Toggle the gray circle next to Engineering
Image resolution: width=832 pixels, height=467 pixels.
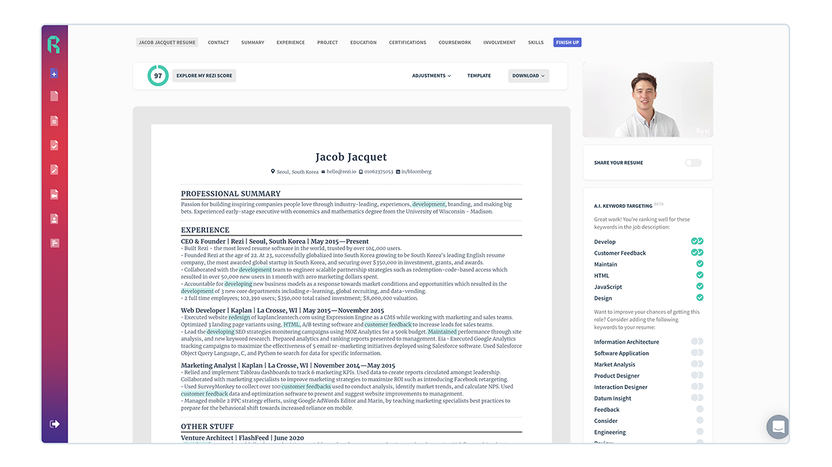[x=700, y=431]
